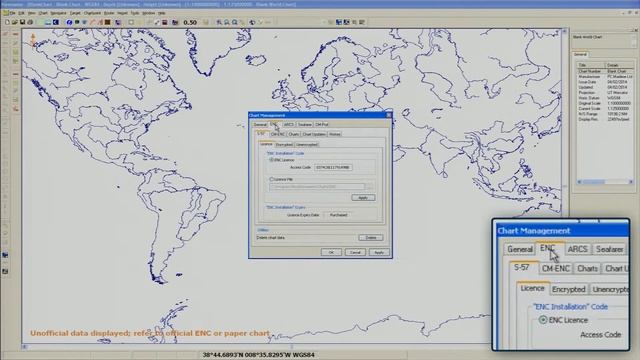
Task: Click the Print toolbar icon
Action: [30, 22]
